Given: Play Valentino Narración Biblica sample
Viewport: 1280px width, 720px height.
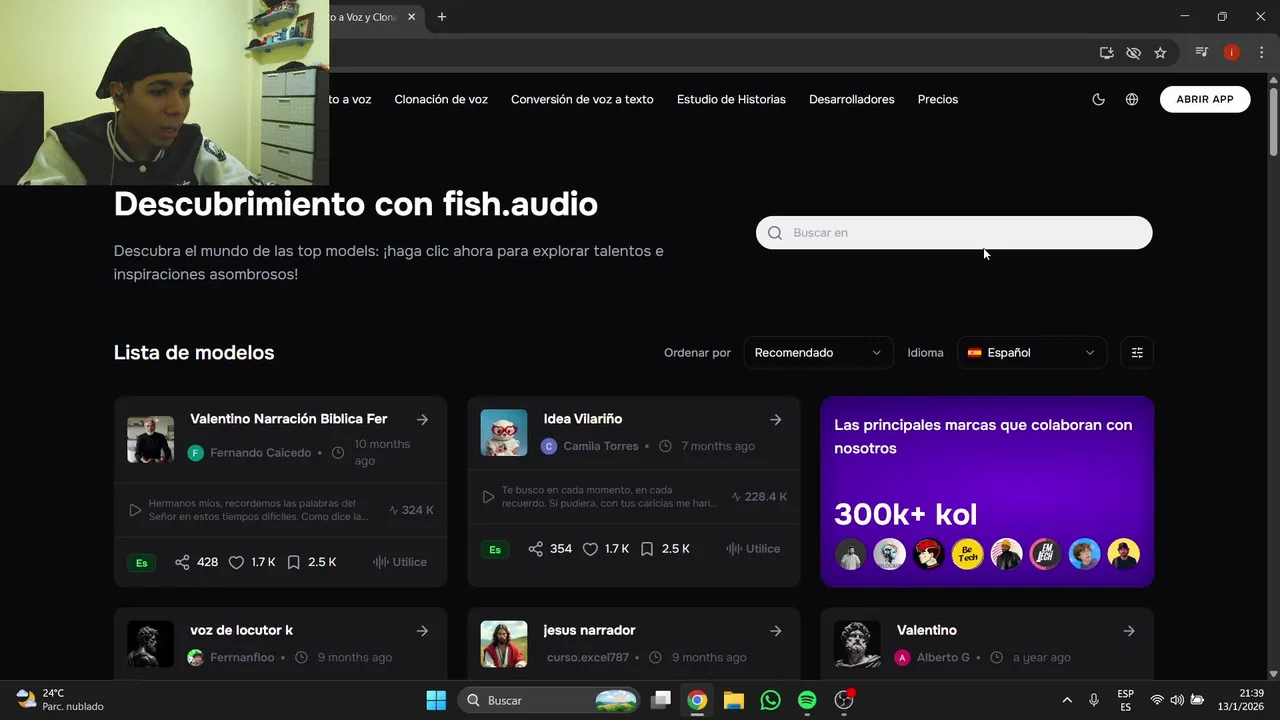Looking at the screenshot, I should tap(135, 510).
